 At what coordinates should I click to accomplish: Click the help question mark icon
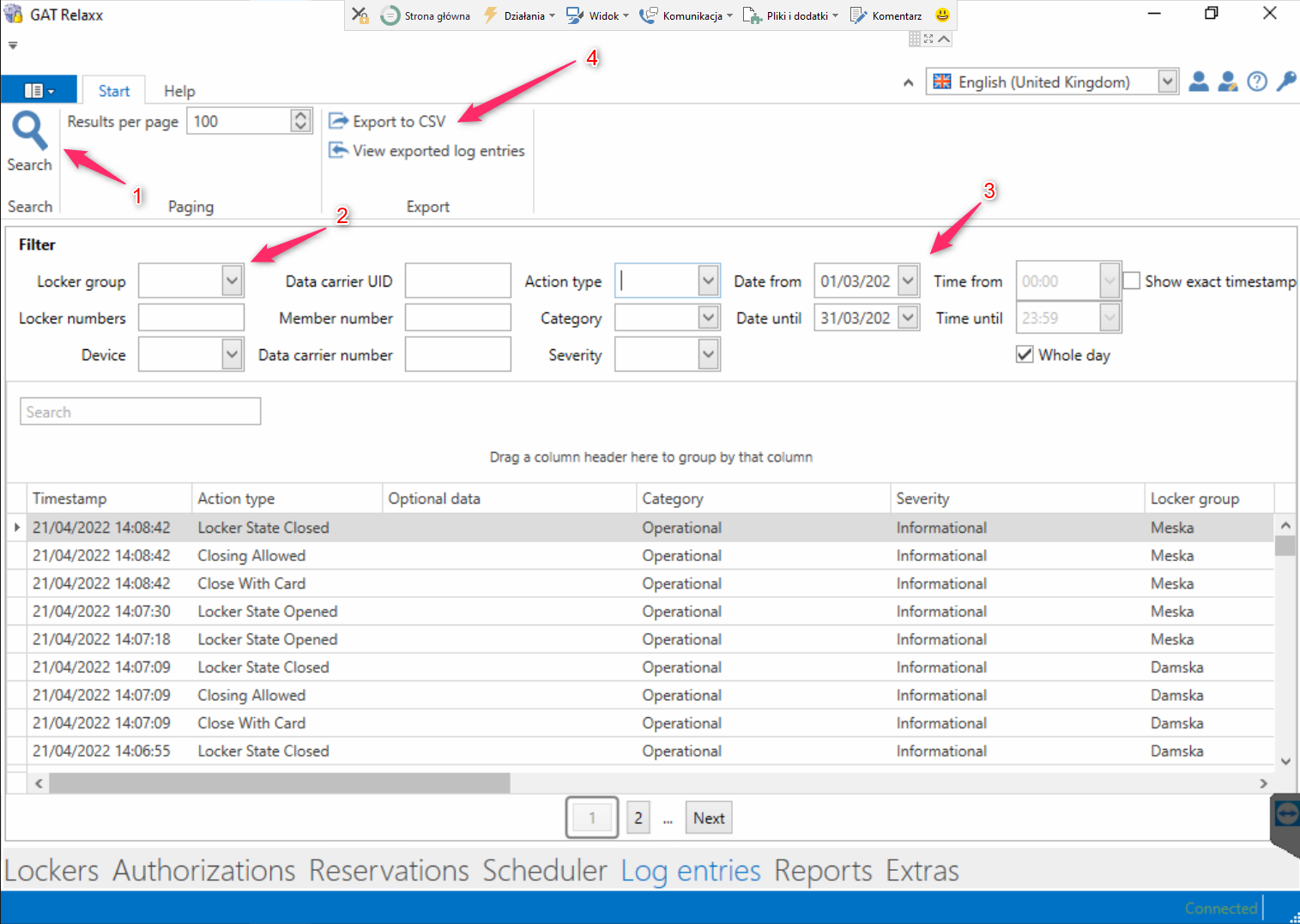[x=1257, y=82]
